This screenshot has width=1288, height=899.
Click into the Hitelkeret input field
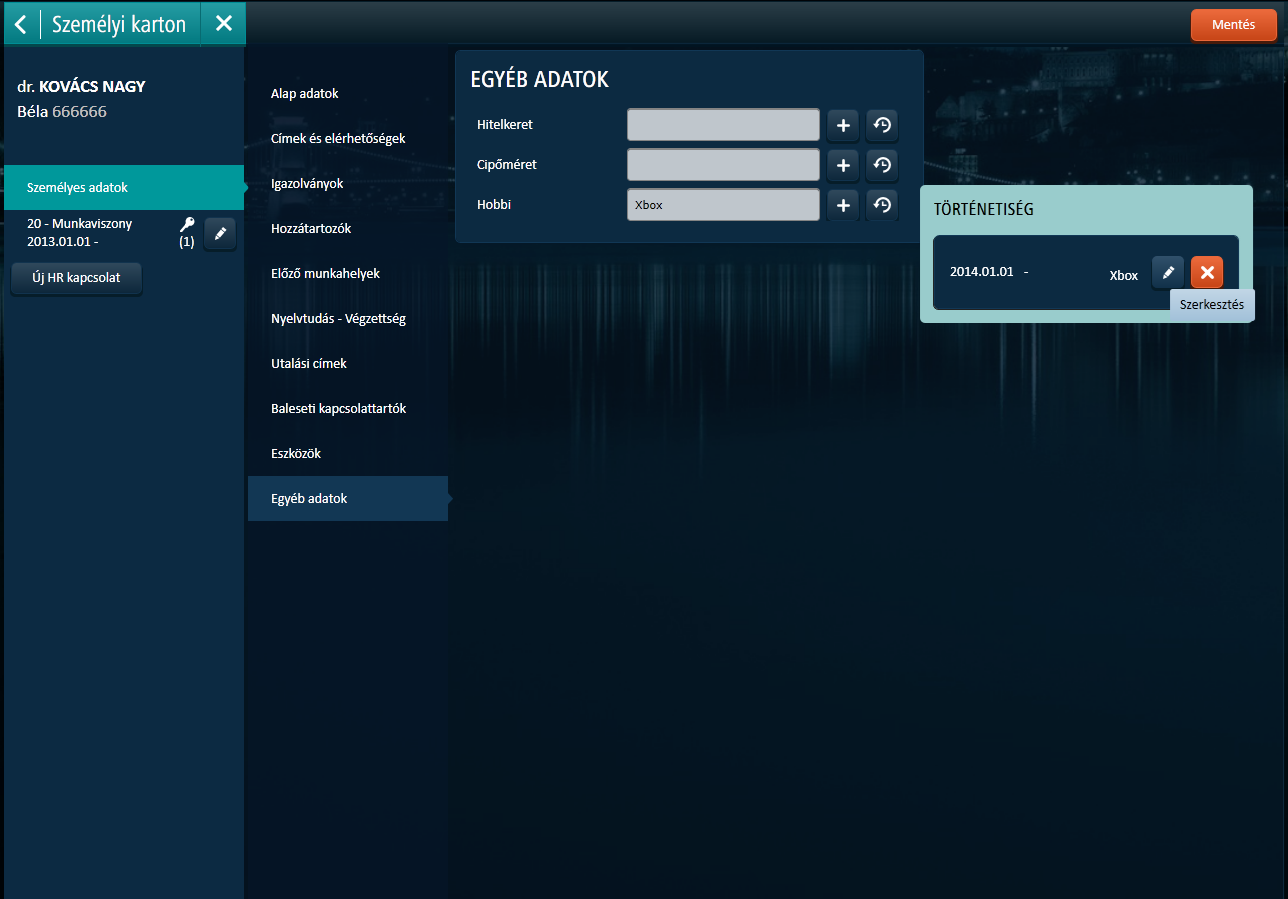pyautogui.click(x=723, y=125)
